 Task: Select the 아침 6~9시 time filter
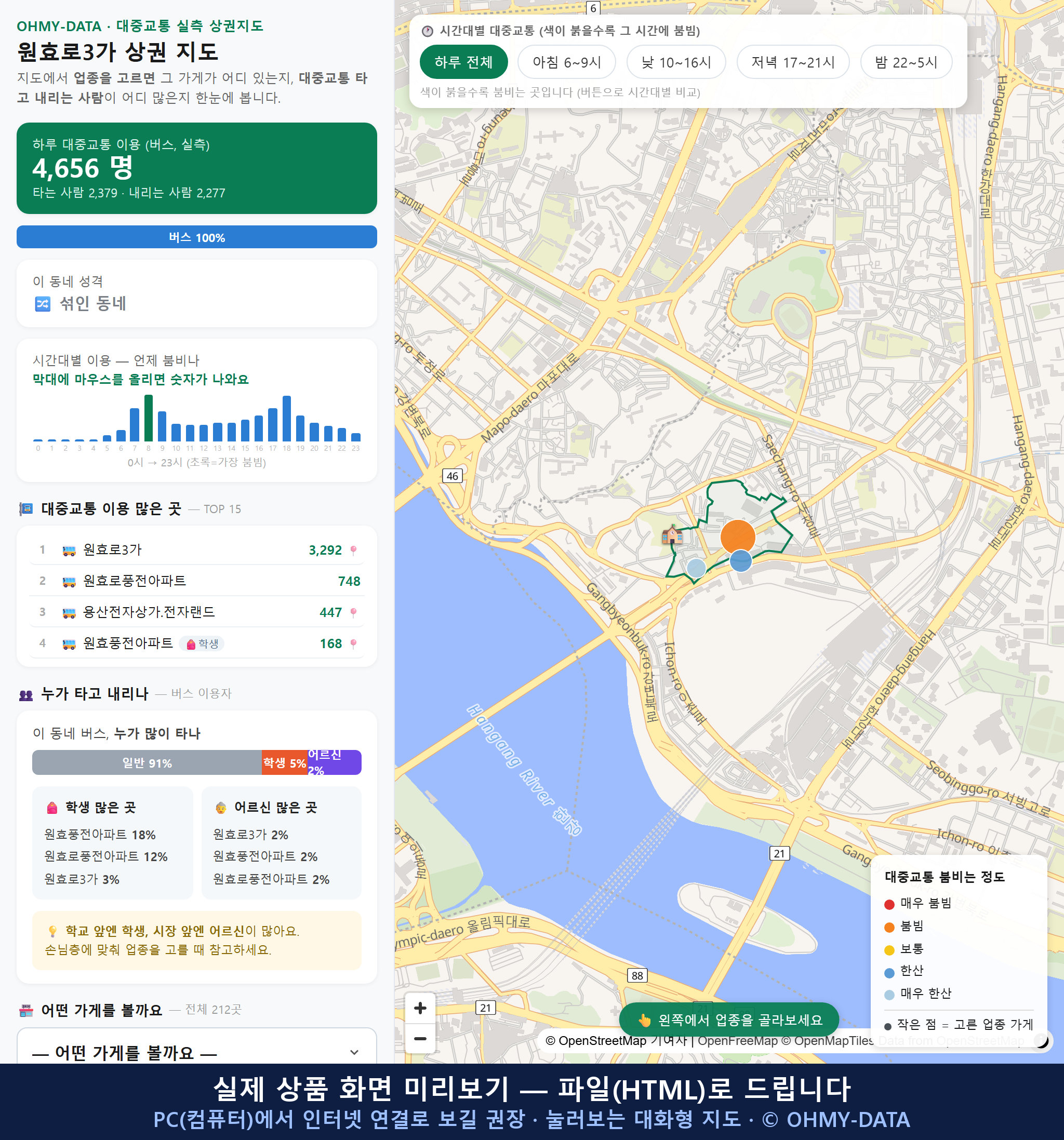(567, 62)
